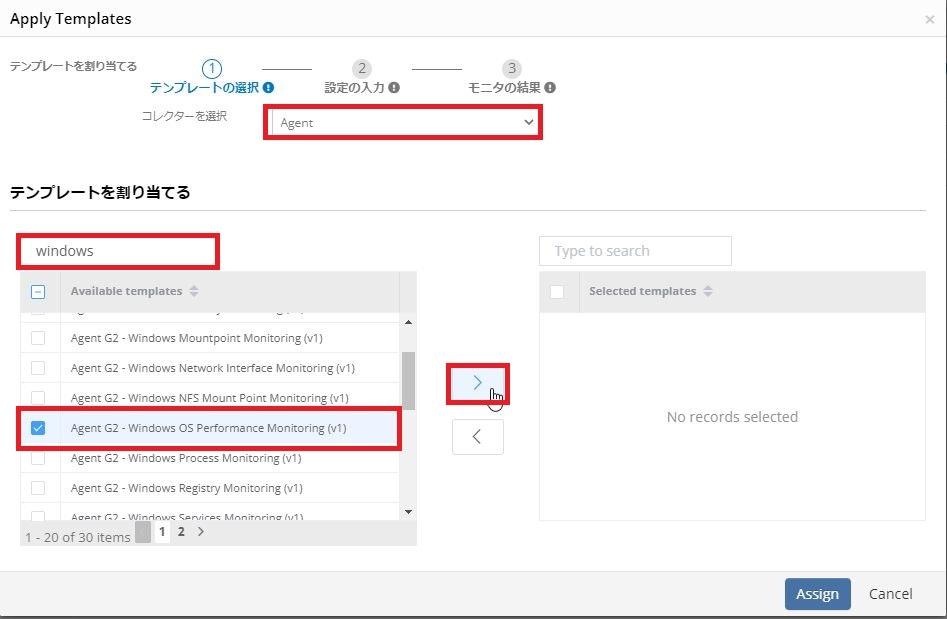Toggle select-all checkbox in Available templates header

pos(37,292)
